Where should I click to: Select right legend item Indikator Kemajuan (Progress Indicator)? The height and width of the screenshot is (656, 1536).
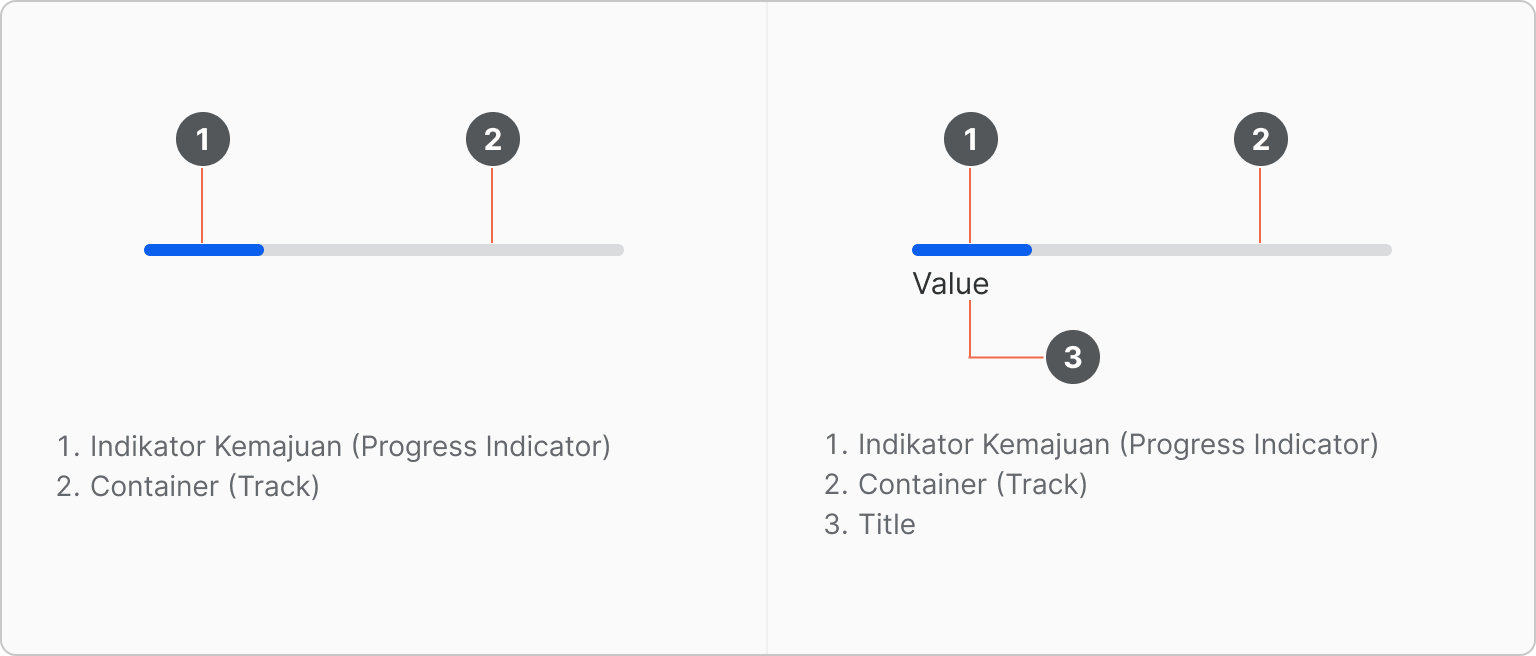tap(1102, 444)
